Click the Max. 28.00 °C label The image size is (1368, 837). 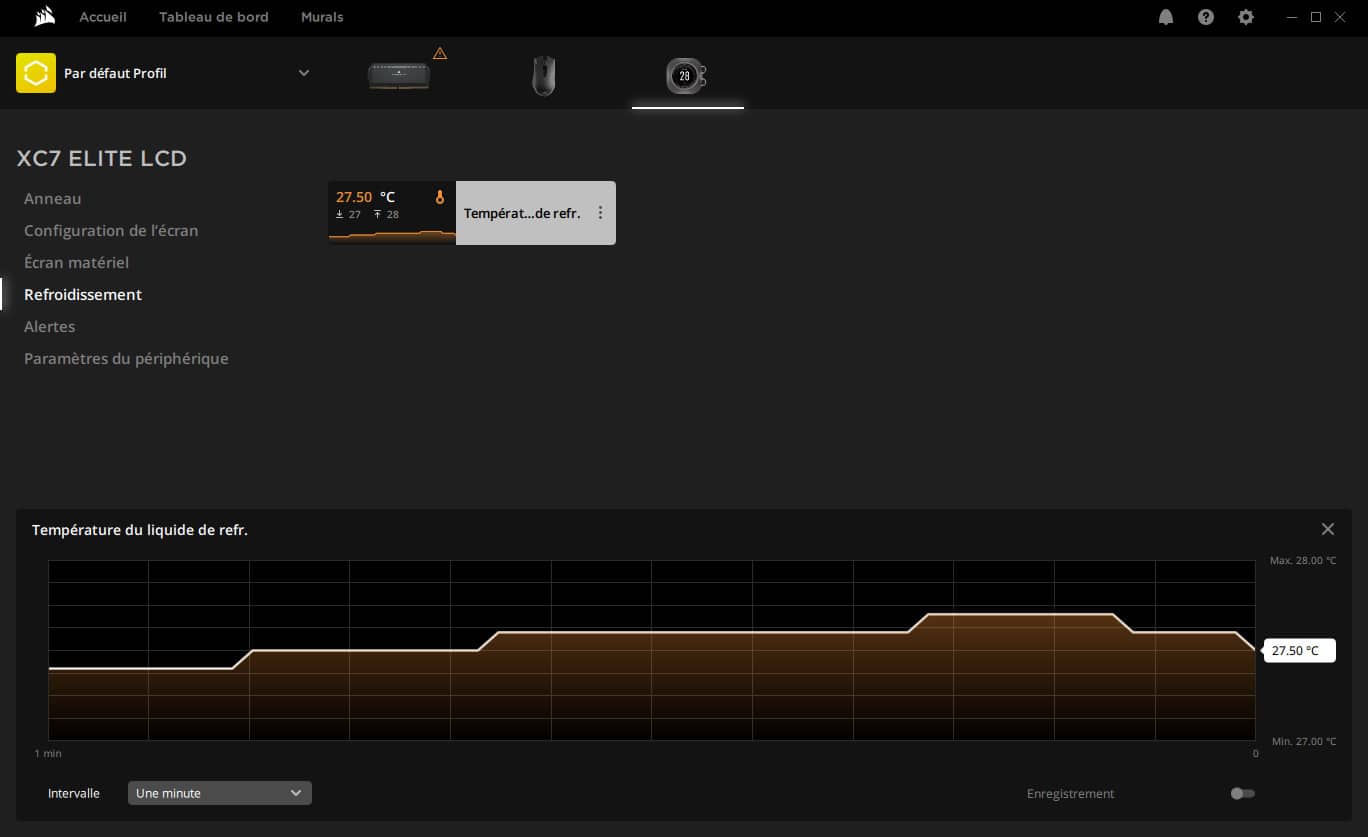1302,561
